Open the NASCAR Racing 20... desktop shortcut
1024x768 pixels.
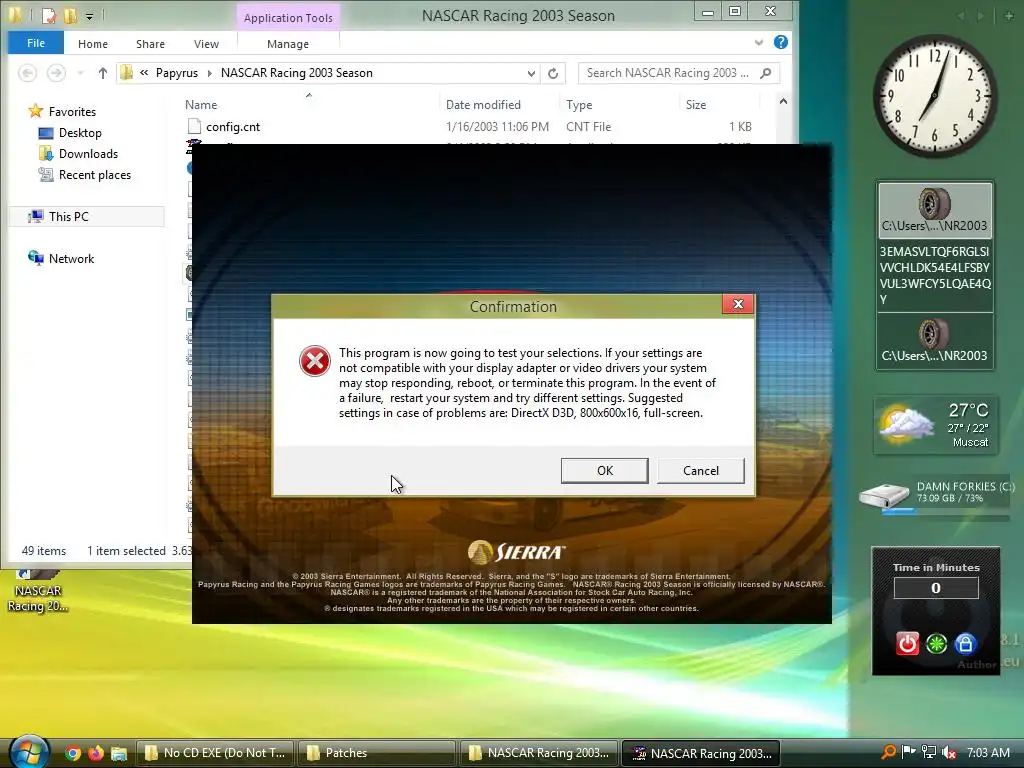(38, 590)
